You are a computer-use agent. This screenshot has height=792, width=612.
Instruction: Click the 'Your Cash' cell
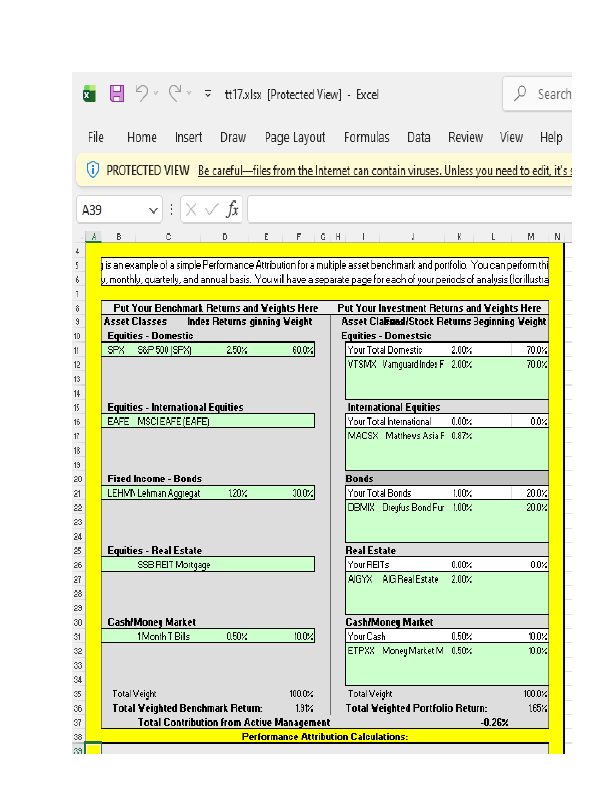point(367,636)
